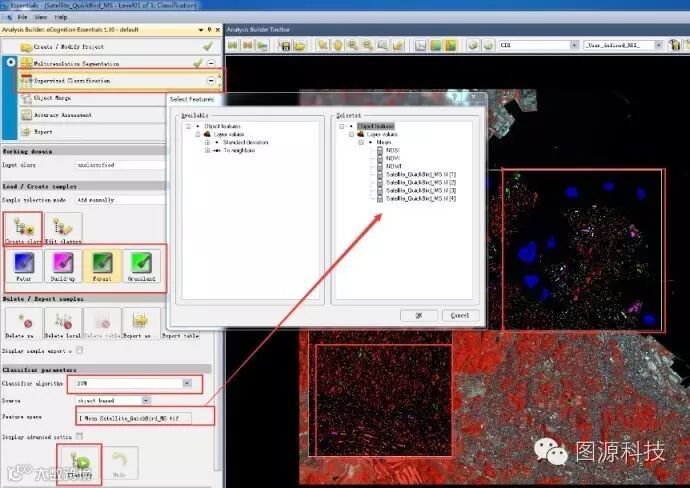
Task: Toggle Display advanced settings checkbox
Action: [x=79, y=436]
